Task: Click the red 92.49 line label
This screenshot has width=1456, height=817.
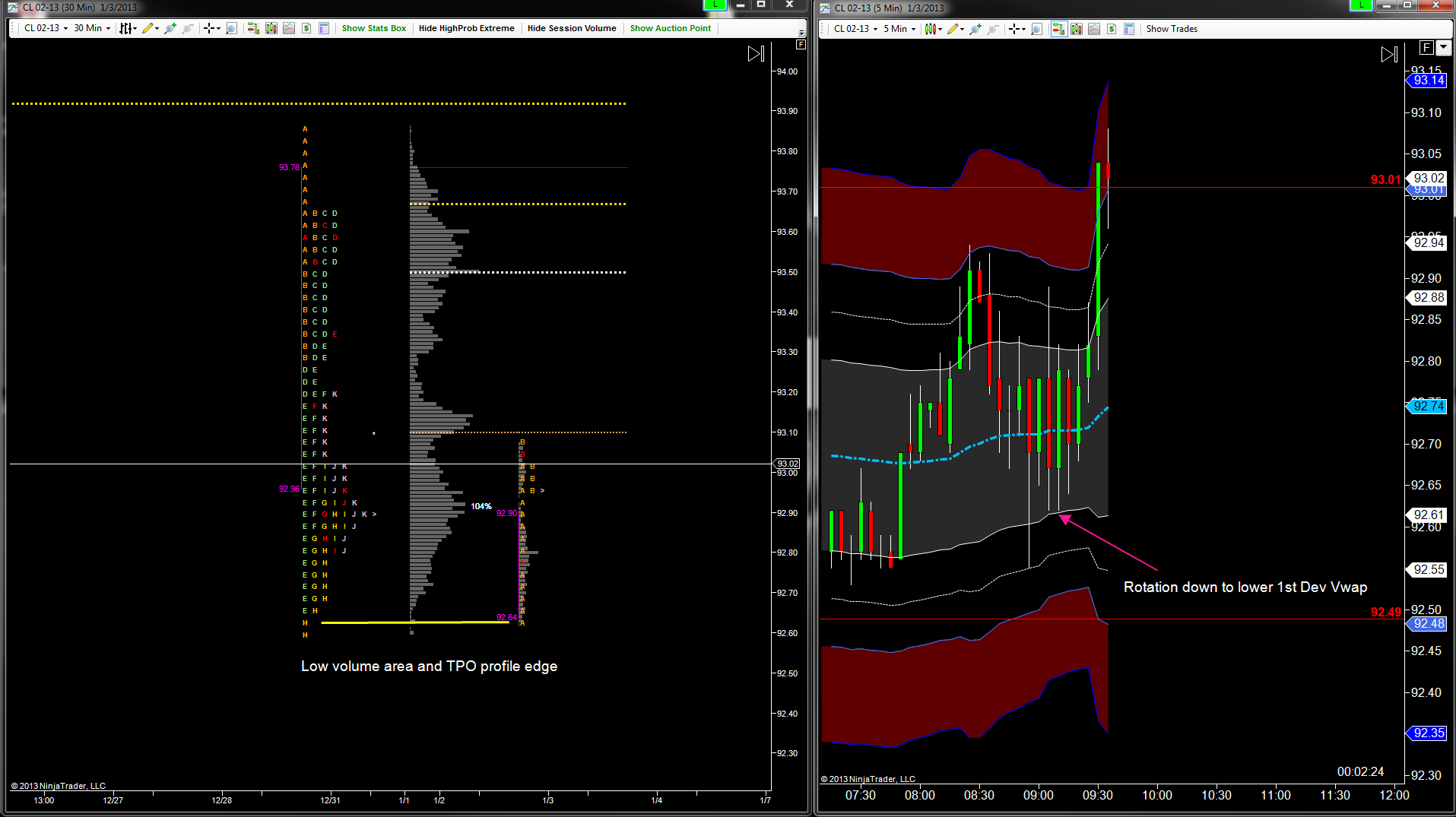Action: coord(1385,613)
